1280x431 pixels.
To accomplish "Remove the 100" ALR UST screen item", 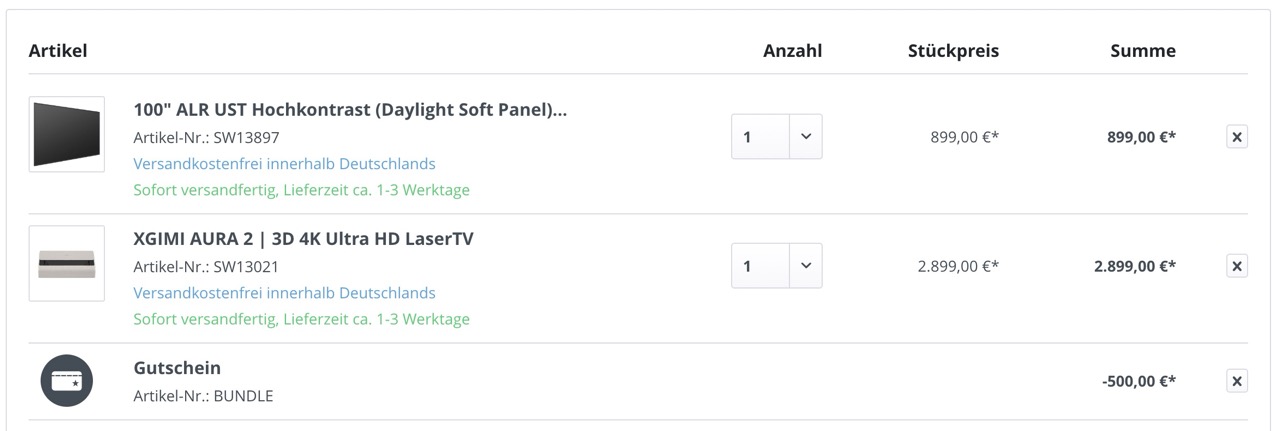I will (1237, 137).
